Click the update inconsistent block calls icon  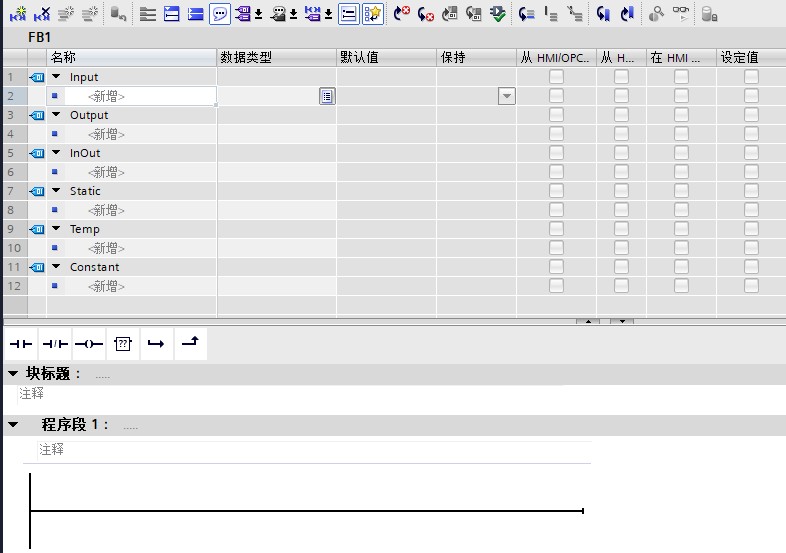(450, 14)
